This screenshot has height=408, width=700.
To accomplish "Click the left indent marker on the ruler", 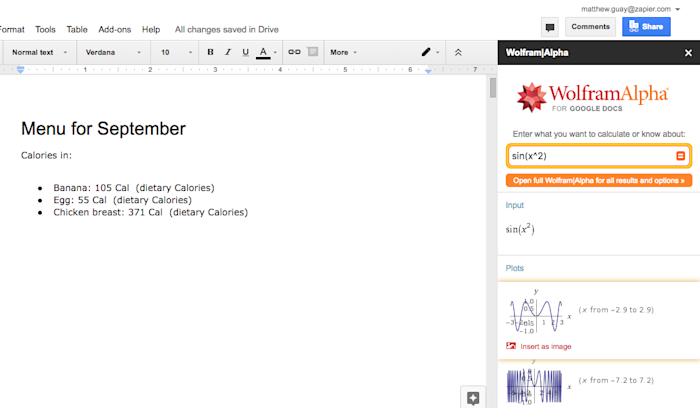I will (x=20, y=70).
